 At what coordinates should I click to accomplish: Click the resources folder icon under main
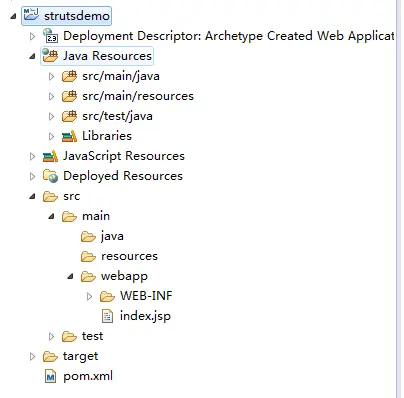[x=88, y=256]
